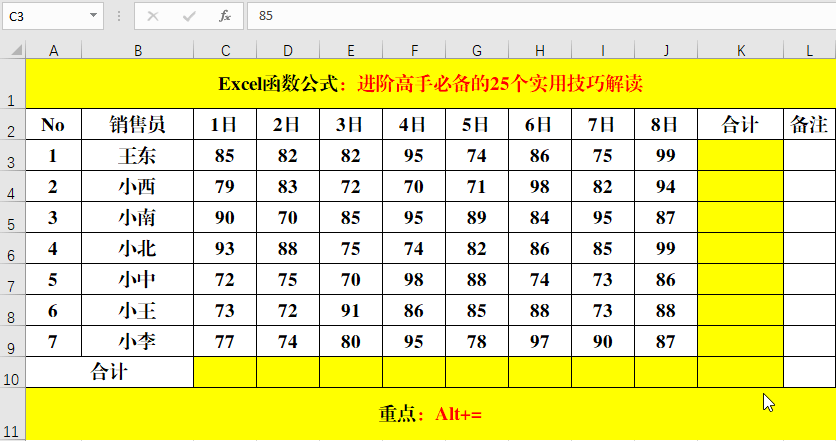The image size is (836, 441).
Task: Click 王东's empty 备注 cell
Action: point(809,155)
